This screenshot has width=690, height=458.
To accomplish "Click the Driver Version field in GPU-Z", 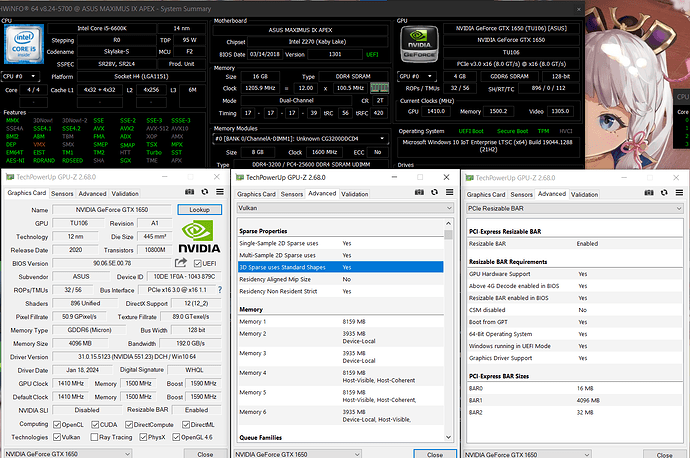I will 137,357.
